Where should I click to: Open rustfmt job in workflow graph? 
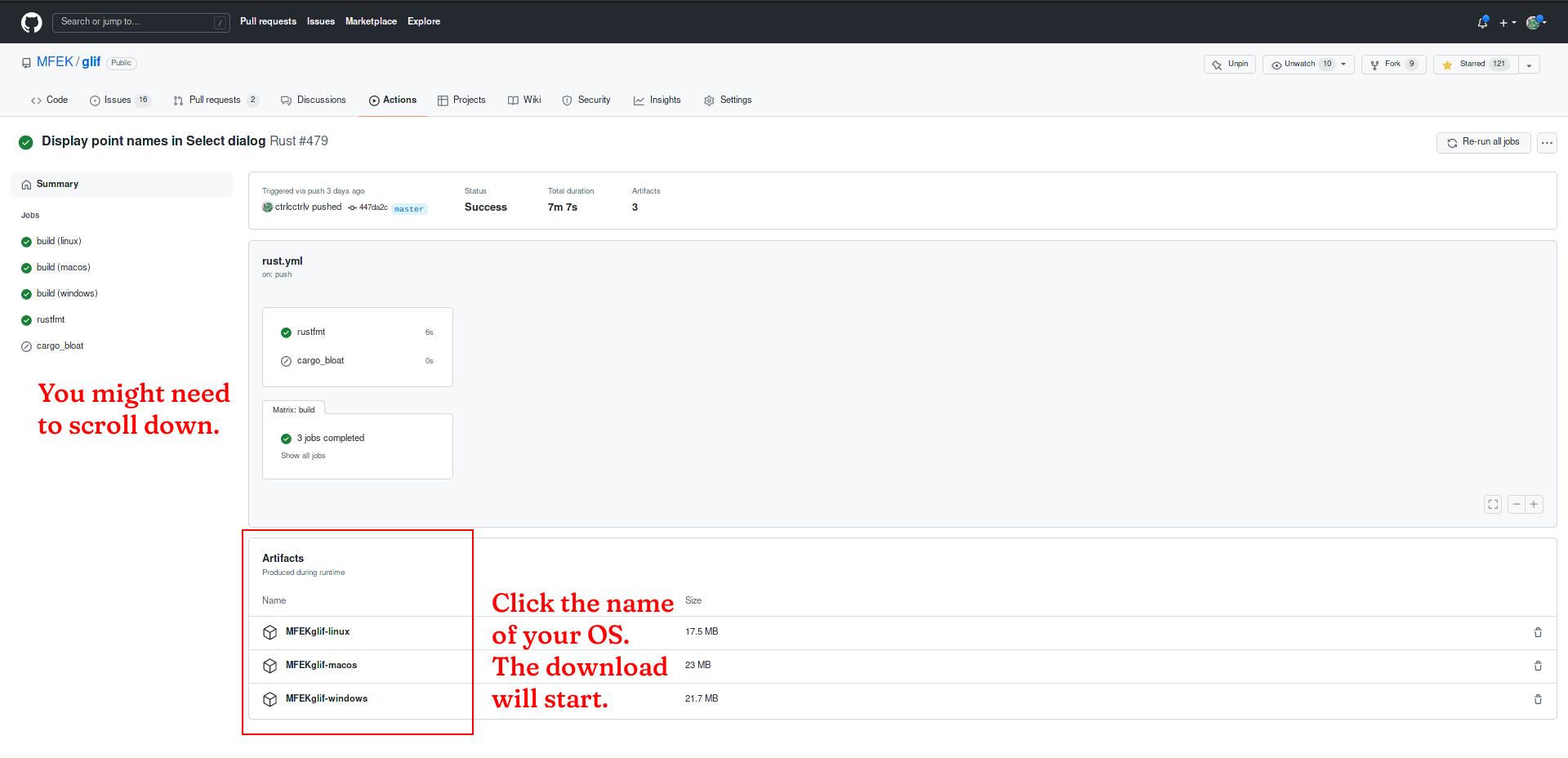coord(357,332)
